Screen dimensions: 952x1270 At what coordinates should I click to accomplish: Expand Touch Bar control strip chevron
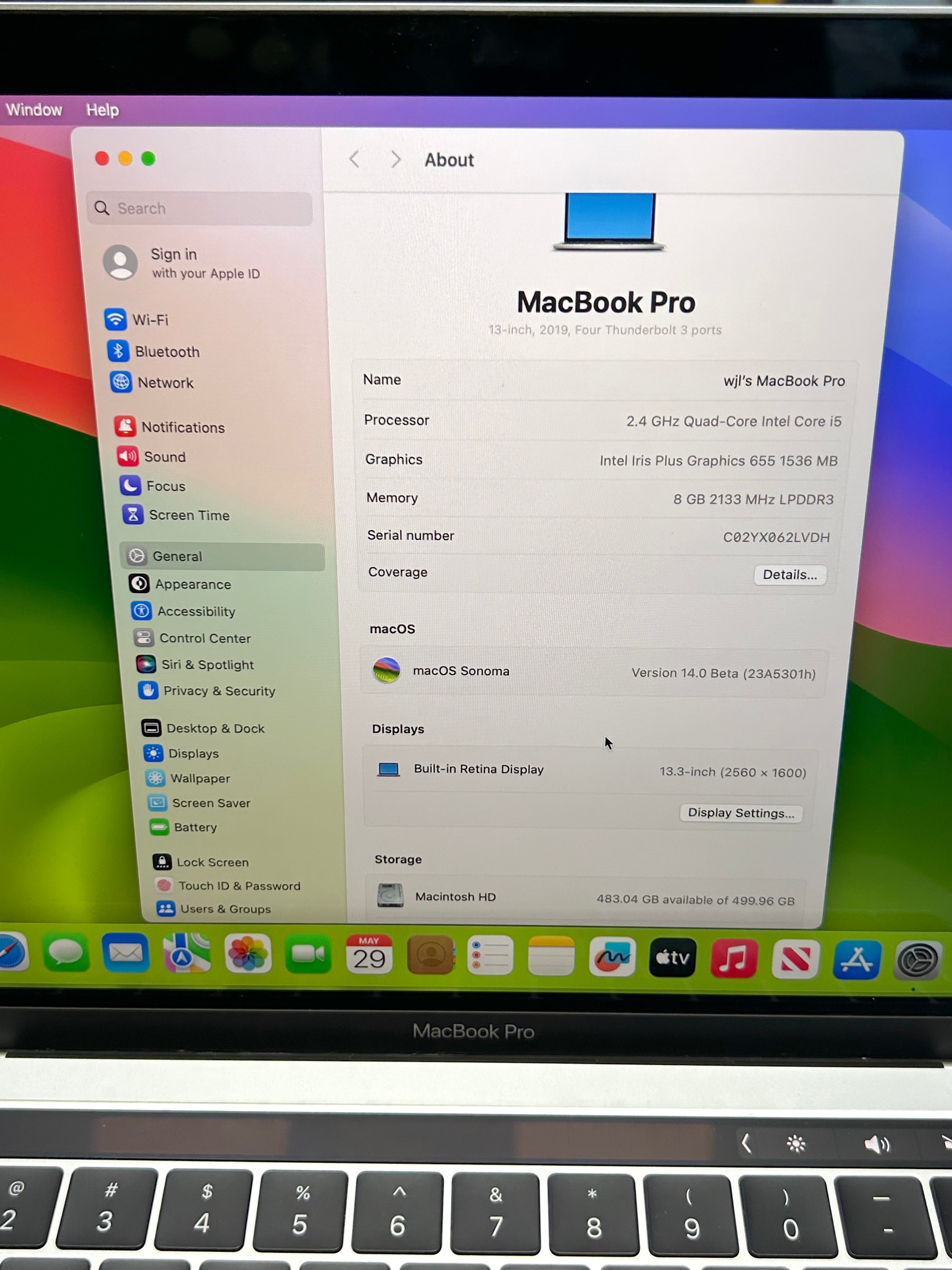pos(746,1144)
